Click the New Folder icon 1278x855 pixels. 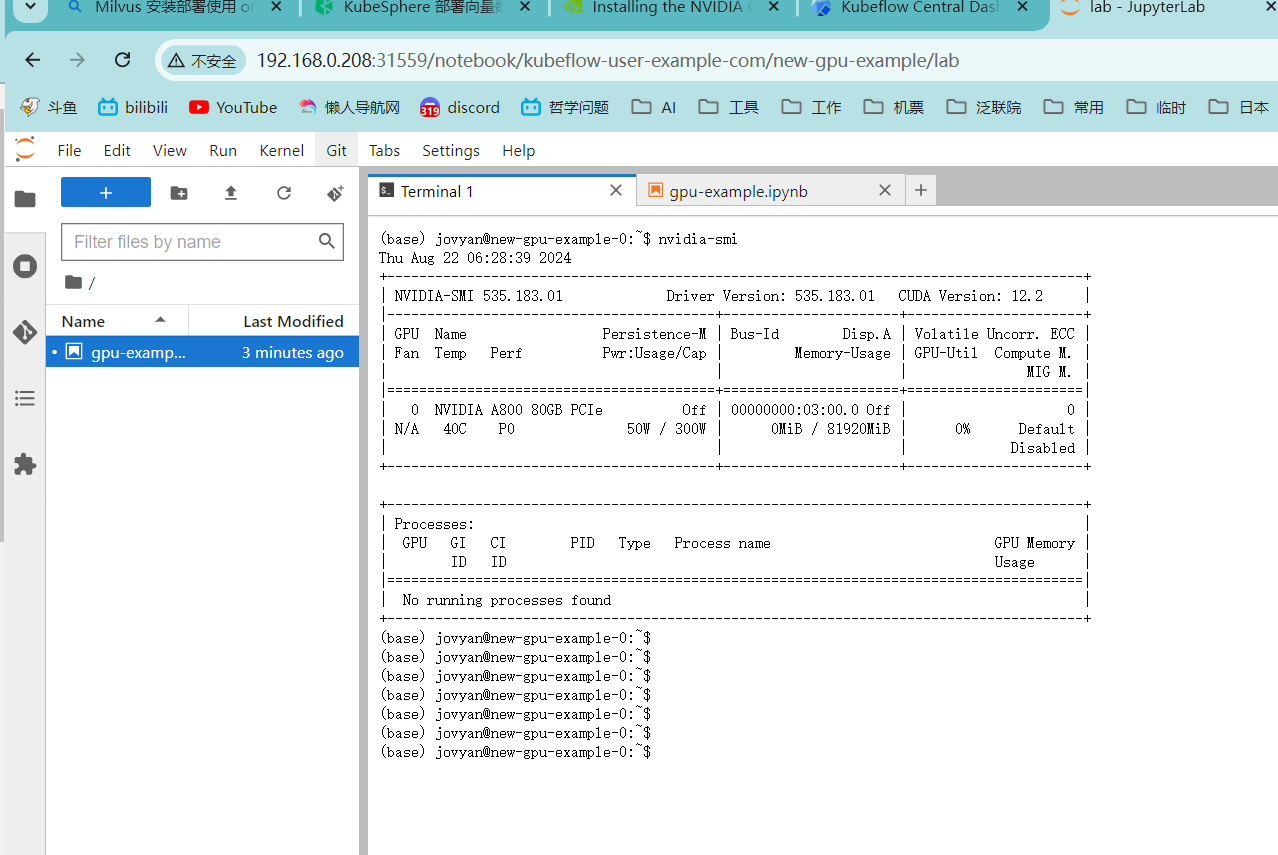click(x=179, y=193)
